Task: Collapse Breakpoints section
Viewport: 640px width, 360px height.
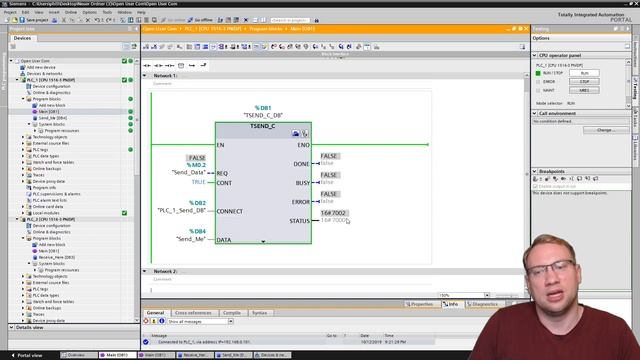Action: pos(535,171)
